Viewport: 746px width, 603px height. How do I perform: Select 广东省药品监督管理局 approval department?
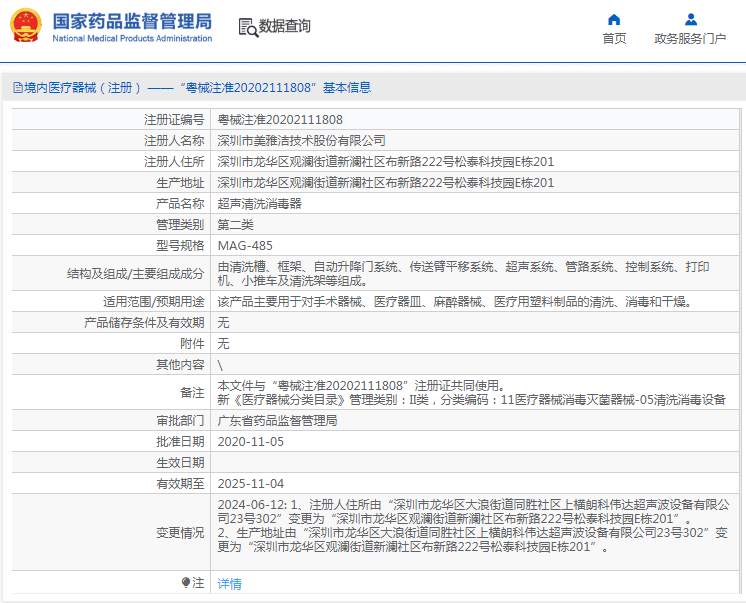coord(277,421)
